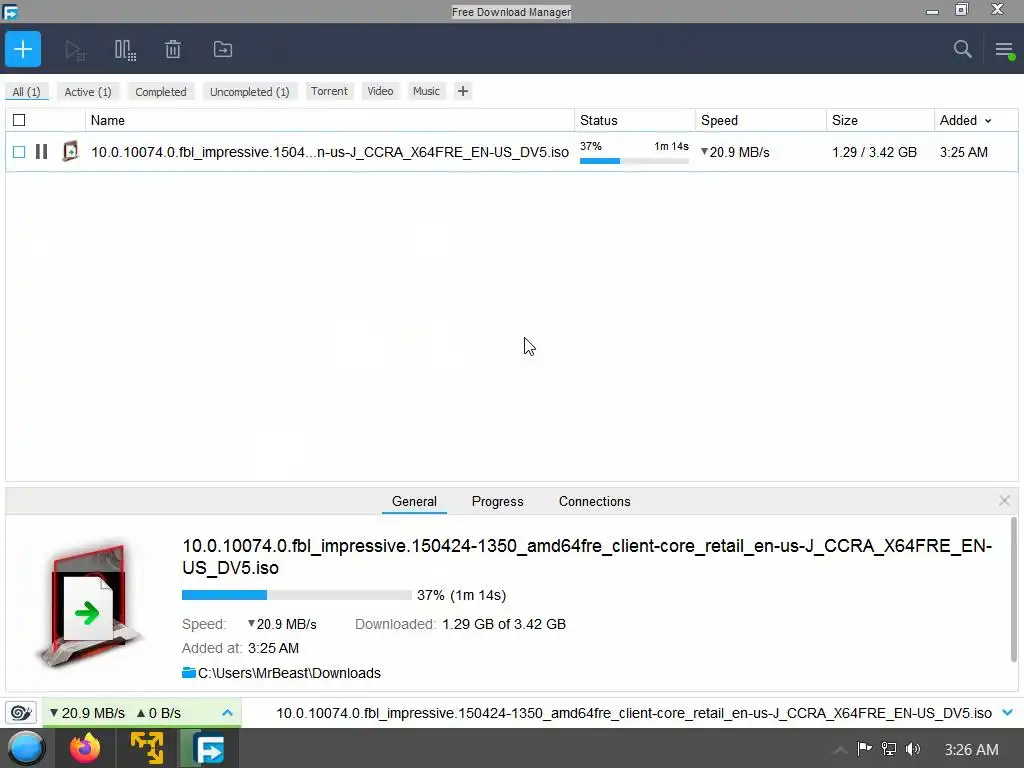
Task: Click the details panel progress bar
Action: point(296,595)
